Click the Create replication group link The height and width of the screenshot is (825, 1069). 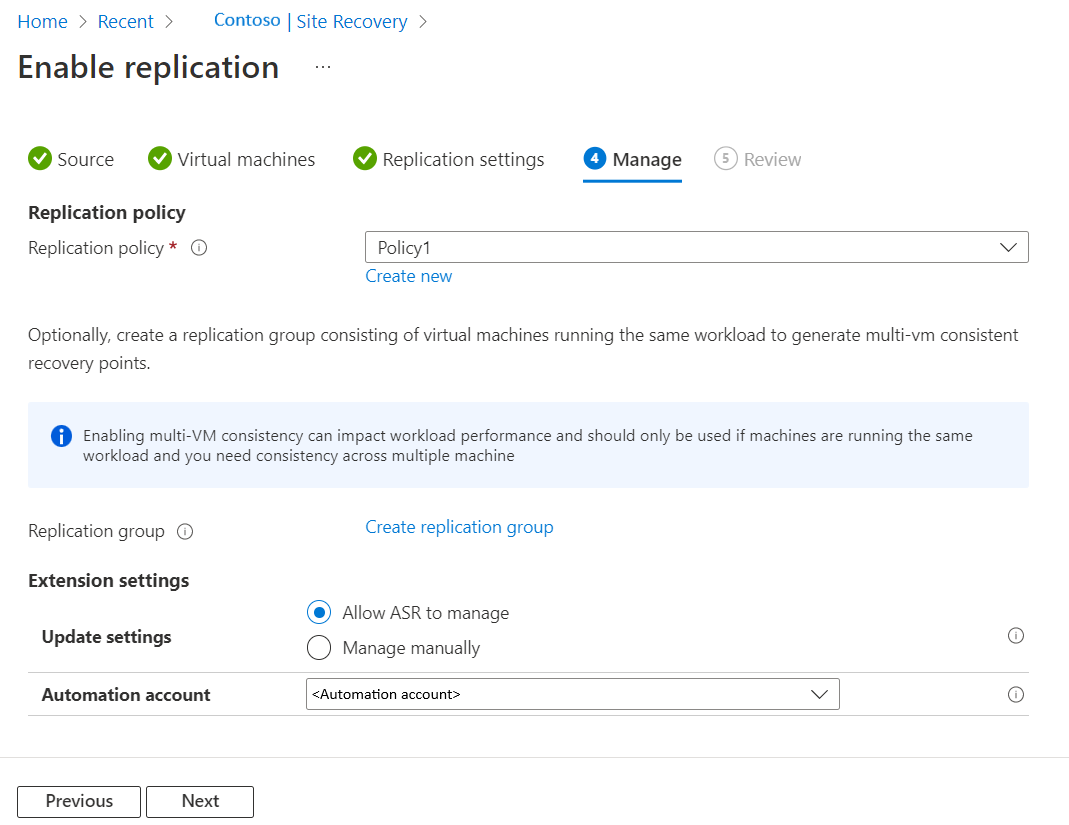coord(459,527)
